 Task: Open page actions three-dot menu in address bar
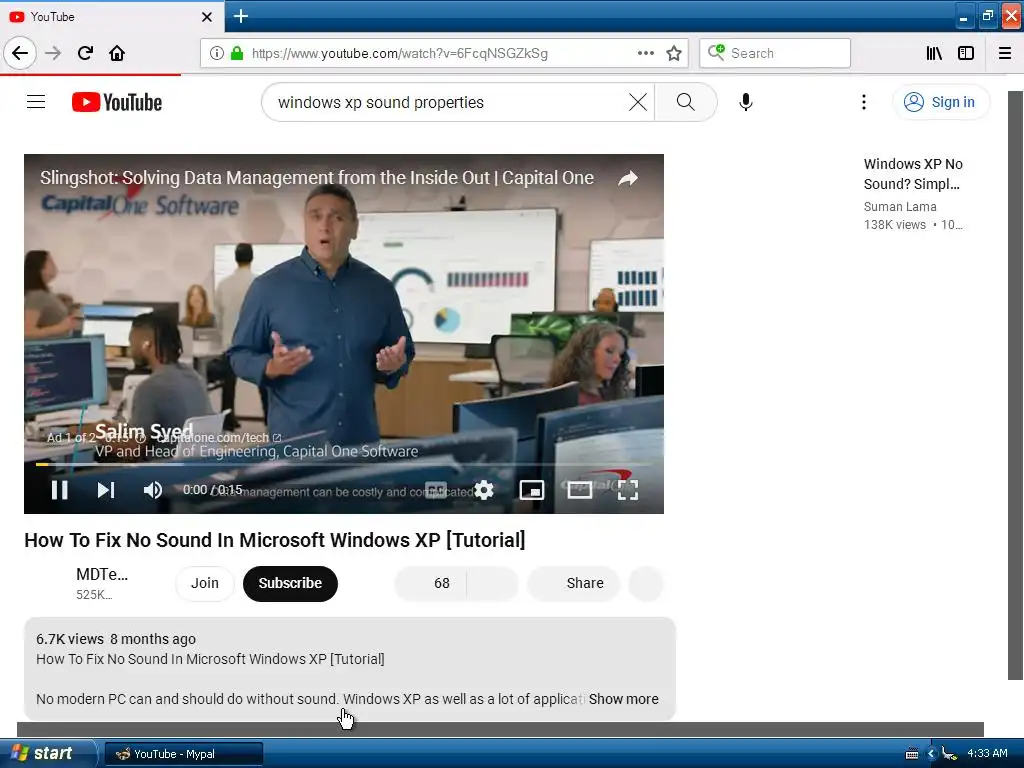[x=646, y=54]
